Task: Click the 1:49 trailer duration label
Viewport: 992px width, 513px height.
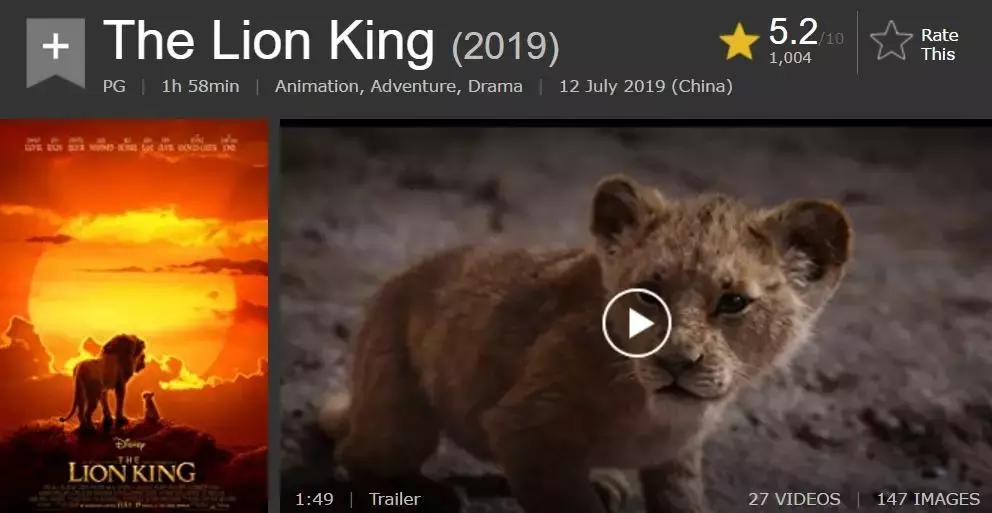Action: click(314, 499)
